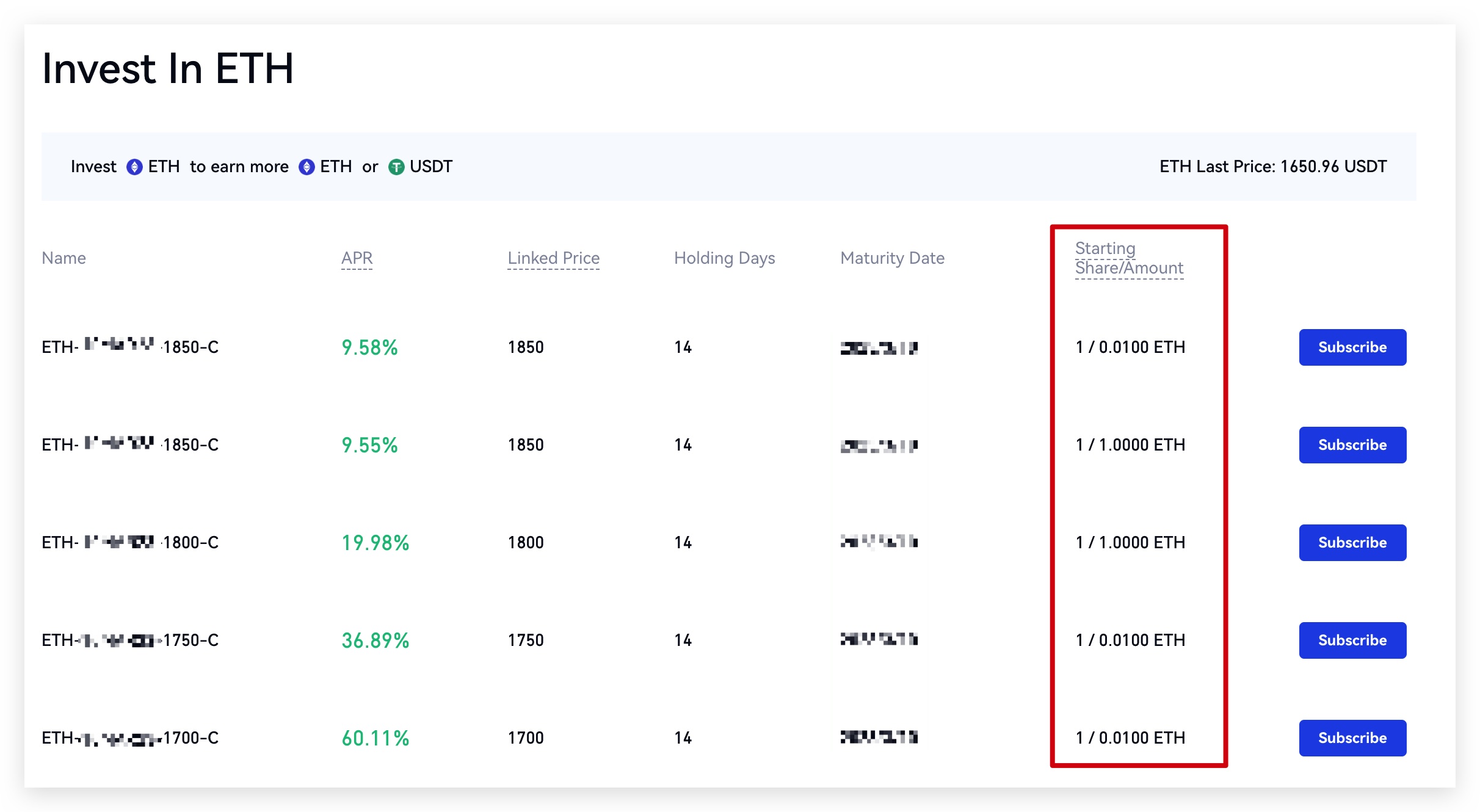Subscribe to the 9.55% APR product
The image size is (1480, 812).
(1352, 445)
